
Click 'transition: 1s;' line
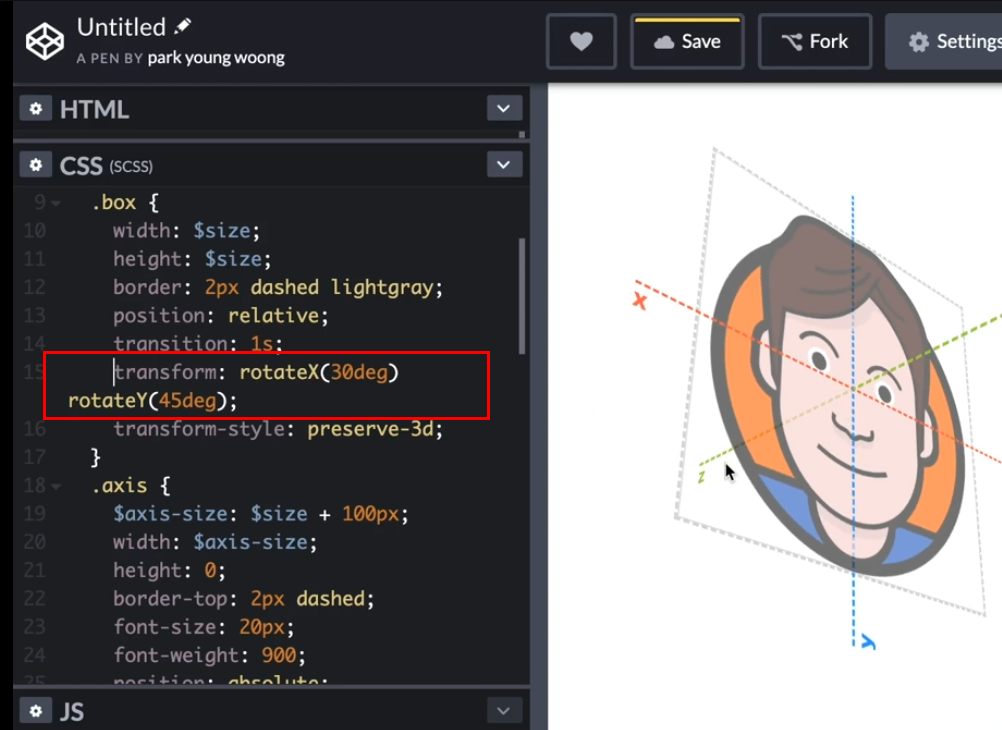click(197, 343)
